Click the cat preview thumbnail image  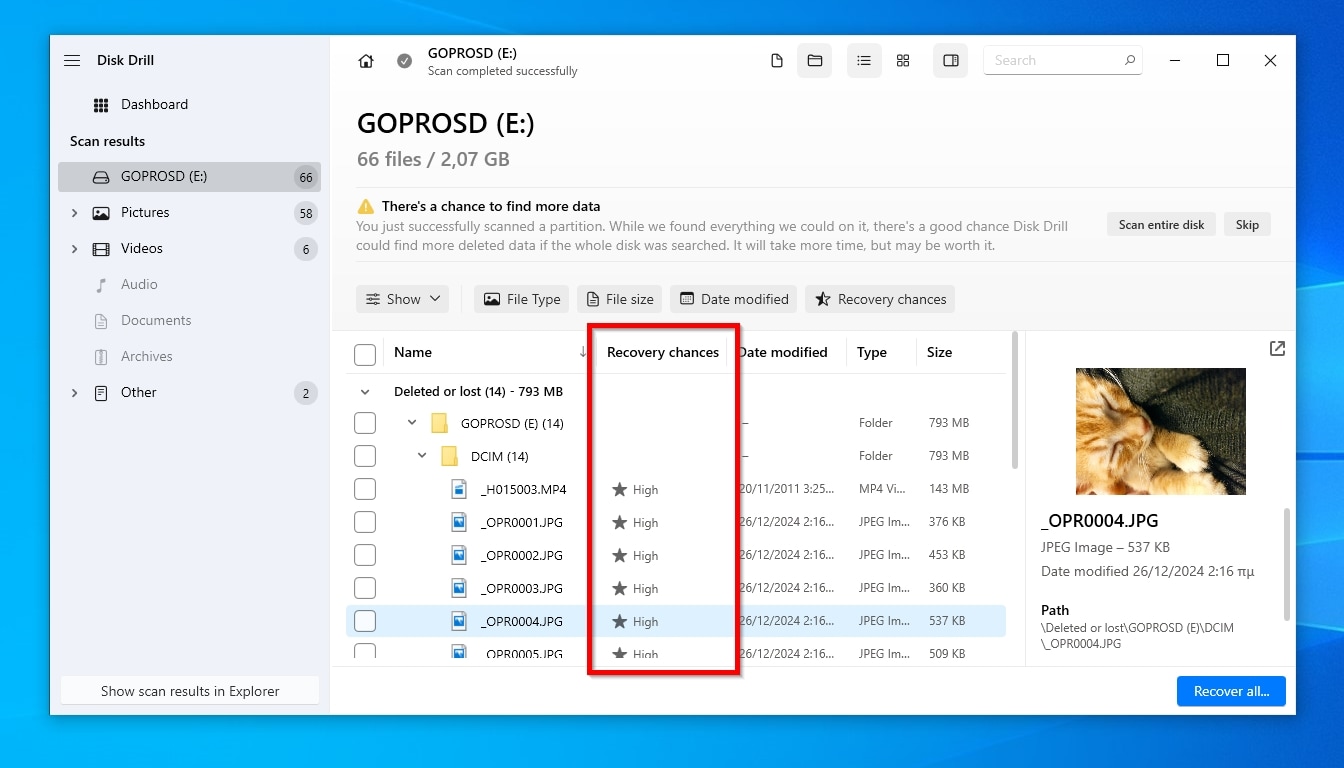pos(1160,431)
